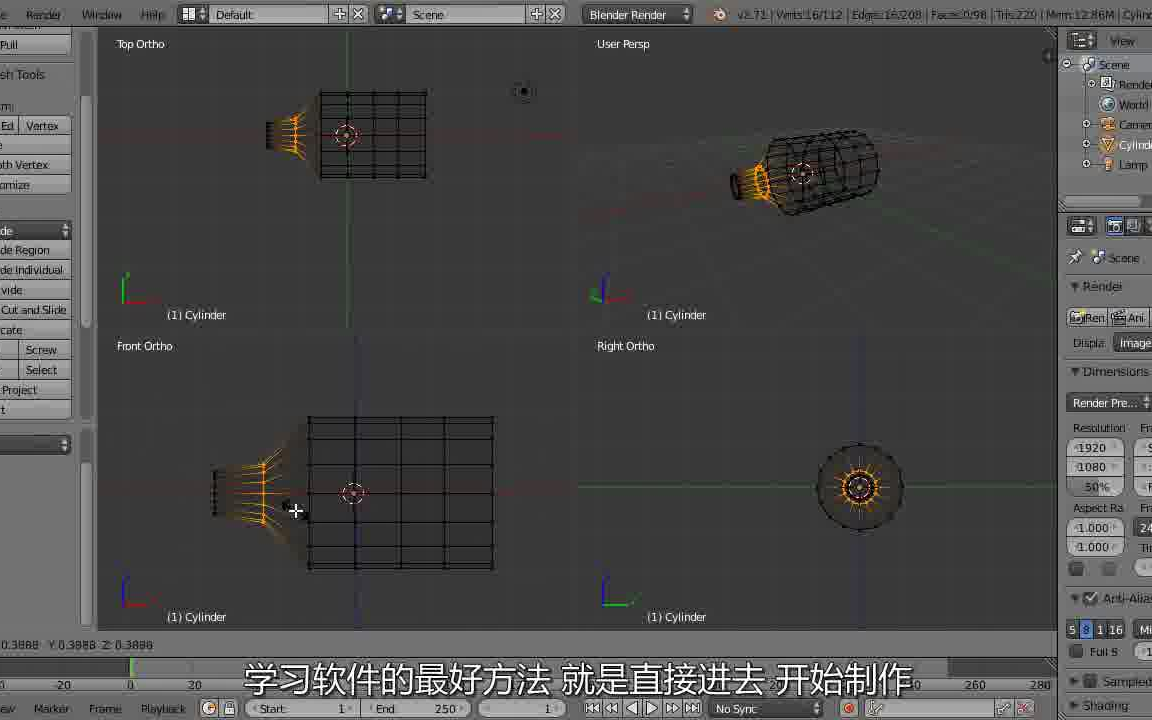This screenshot has width=1152, height=720.
Task: Enable the Anti-Aliasing checkbox
Action: pyautogui.click(x=1090, y=598)
